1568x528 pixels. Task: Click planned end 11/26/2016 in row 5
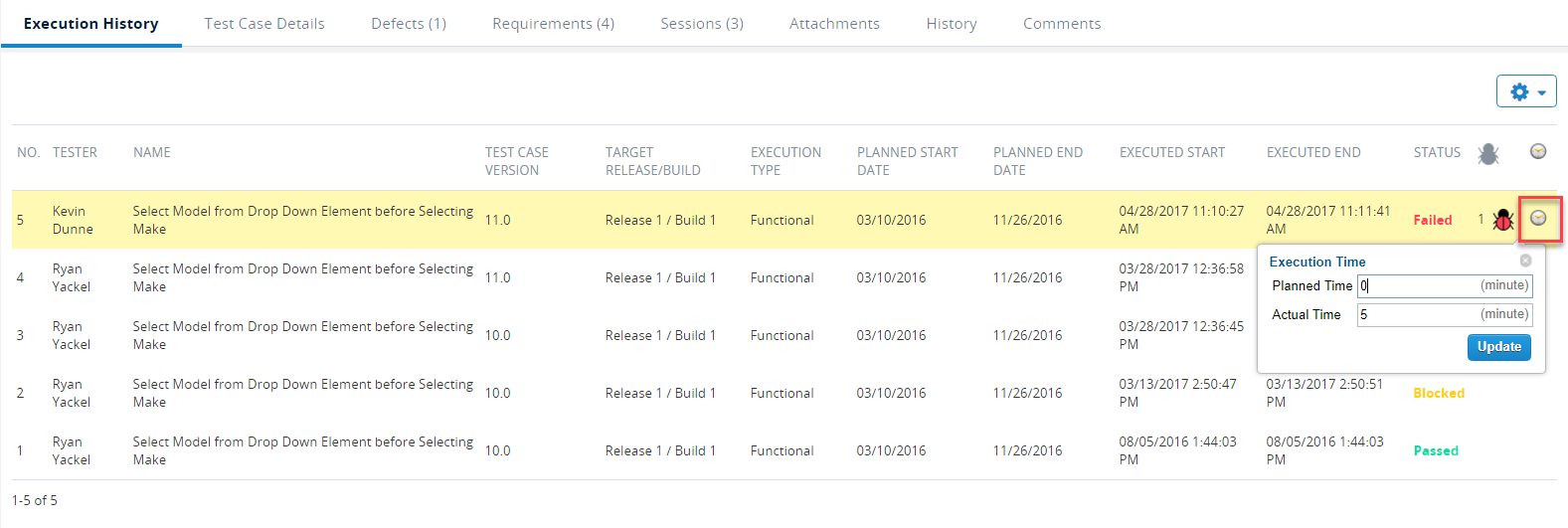(1027, 220)
